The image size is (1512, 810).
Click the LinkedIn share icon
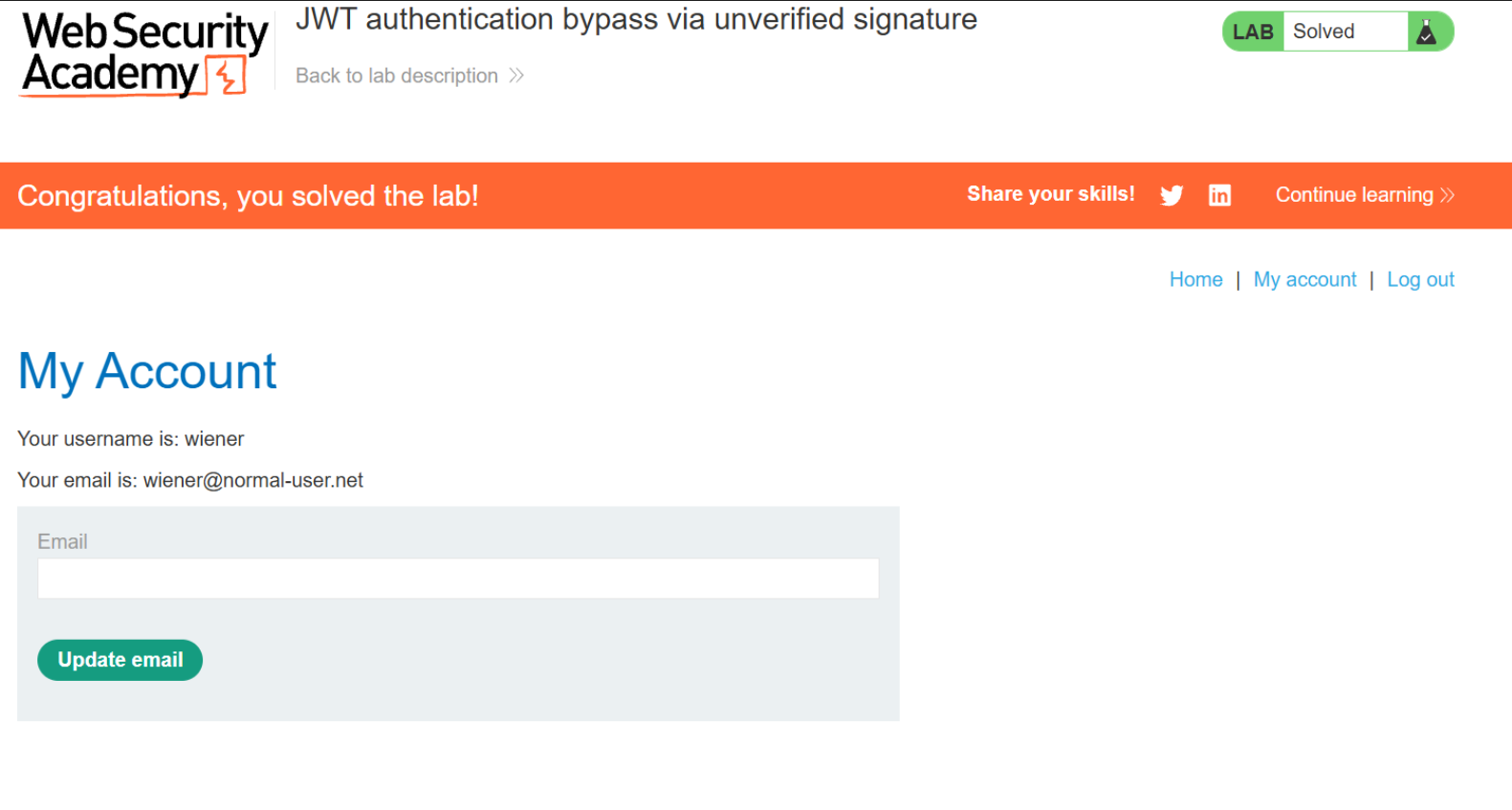[1219, 195]
